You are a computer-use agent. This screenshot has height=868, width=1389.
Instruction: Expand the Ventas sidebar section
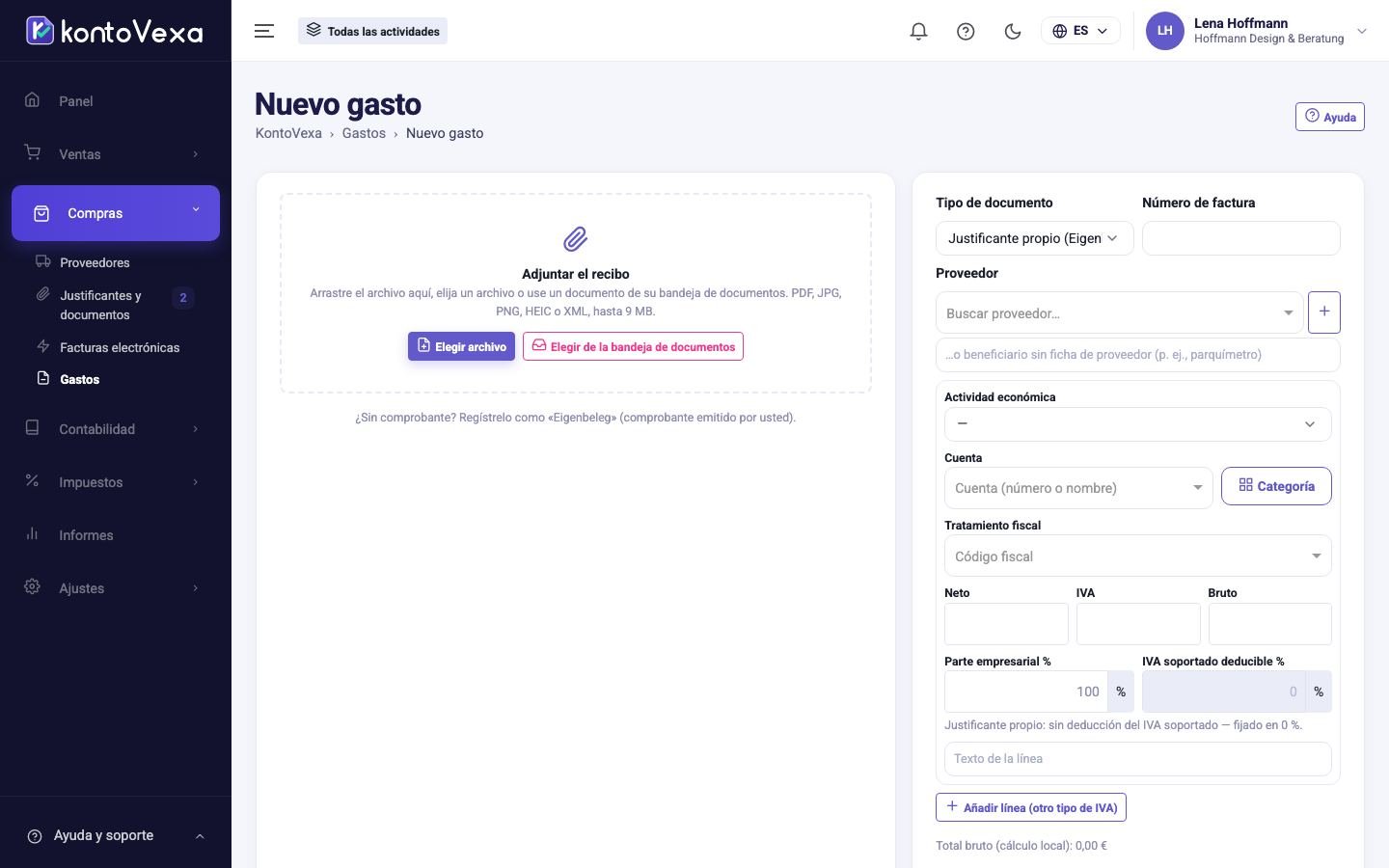[x=116, y=154]
